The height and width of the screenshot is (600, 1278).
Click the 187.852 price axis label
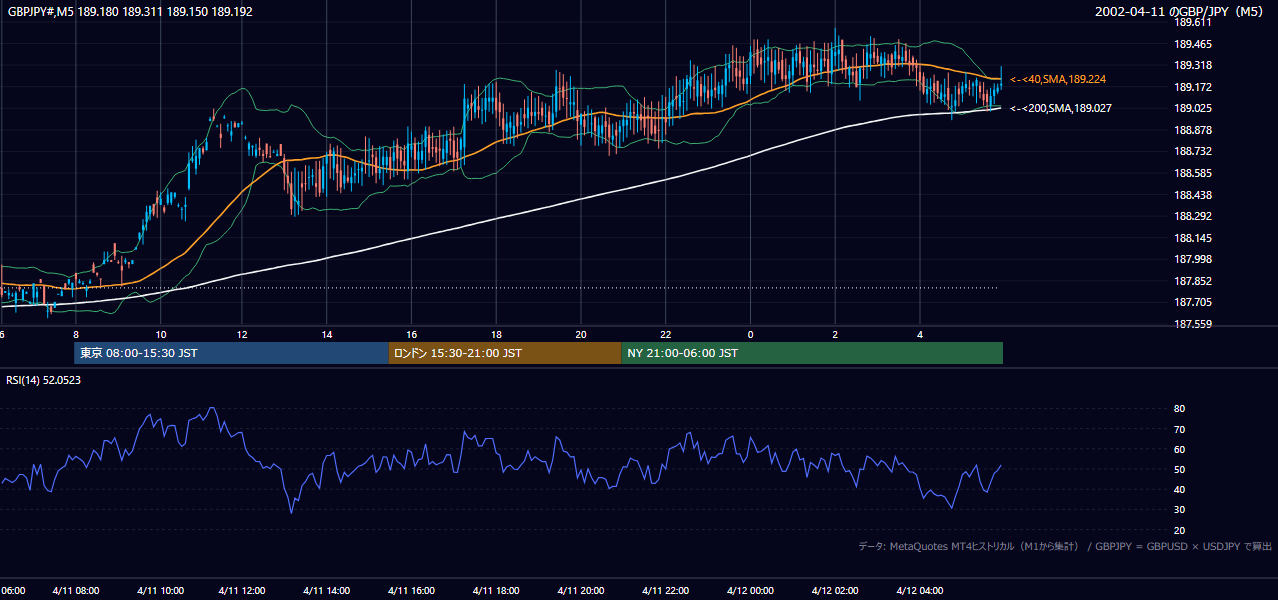point(1193,281)
